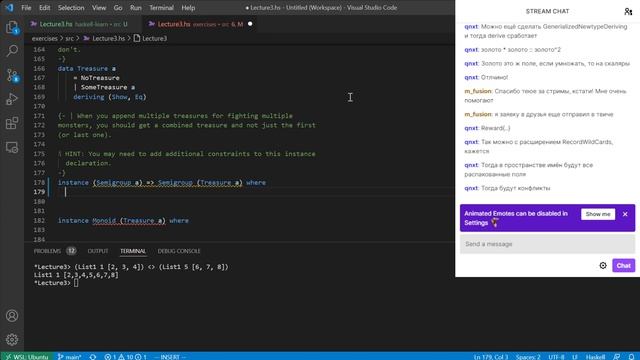Screen dimensions: 640x360
Task: Open the Accounts menu icon
Action: [12, 316]
